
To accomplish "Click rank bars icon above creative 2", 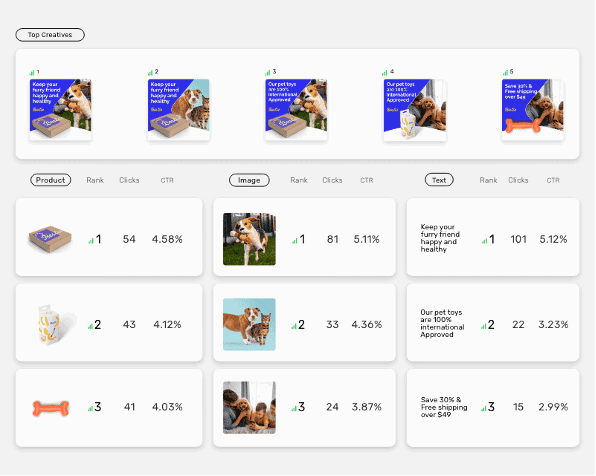I will coord(150,72).
